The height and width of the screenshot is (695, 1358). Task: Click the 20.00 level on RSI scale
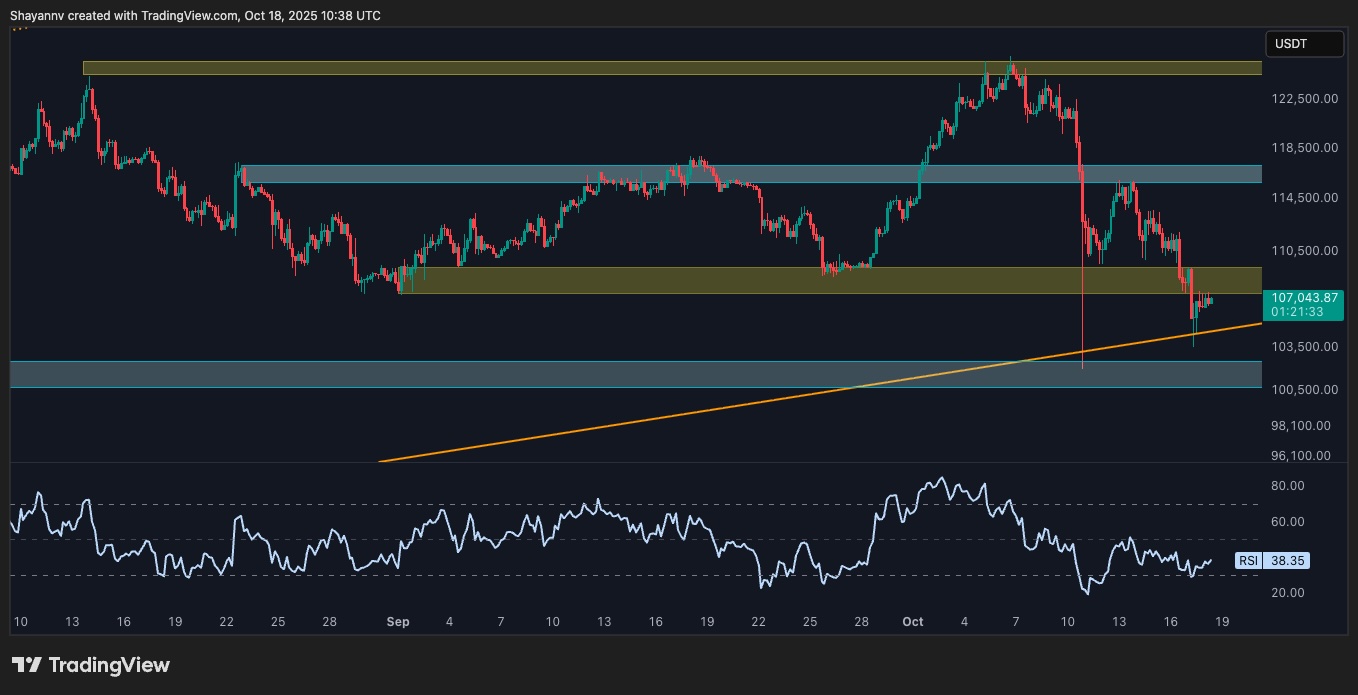(x=1288, y=593)
